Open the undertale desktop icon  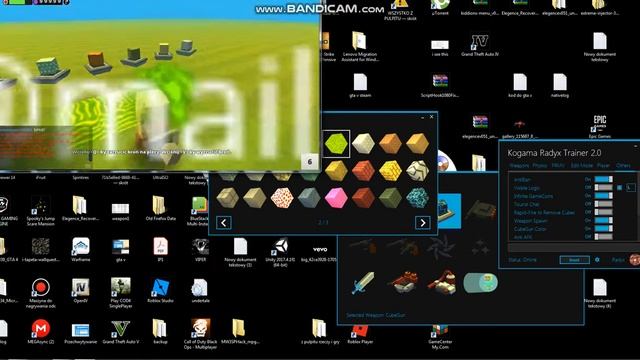[x=200, y=291]
